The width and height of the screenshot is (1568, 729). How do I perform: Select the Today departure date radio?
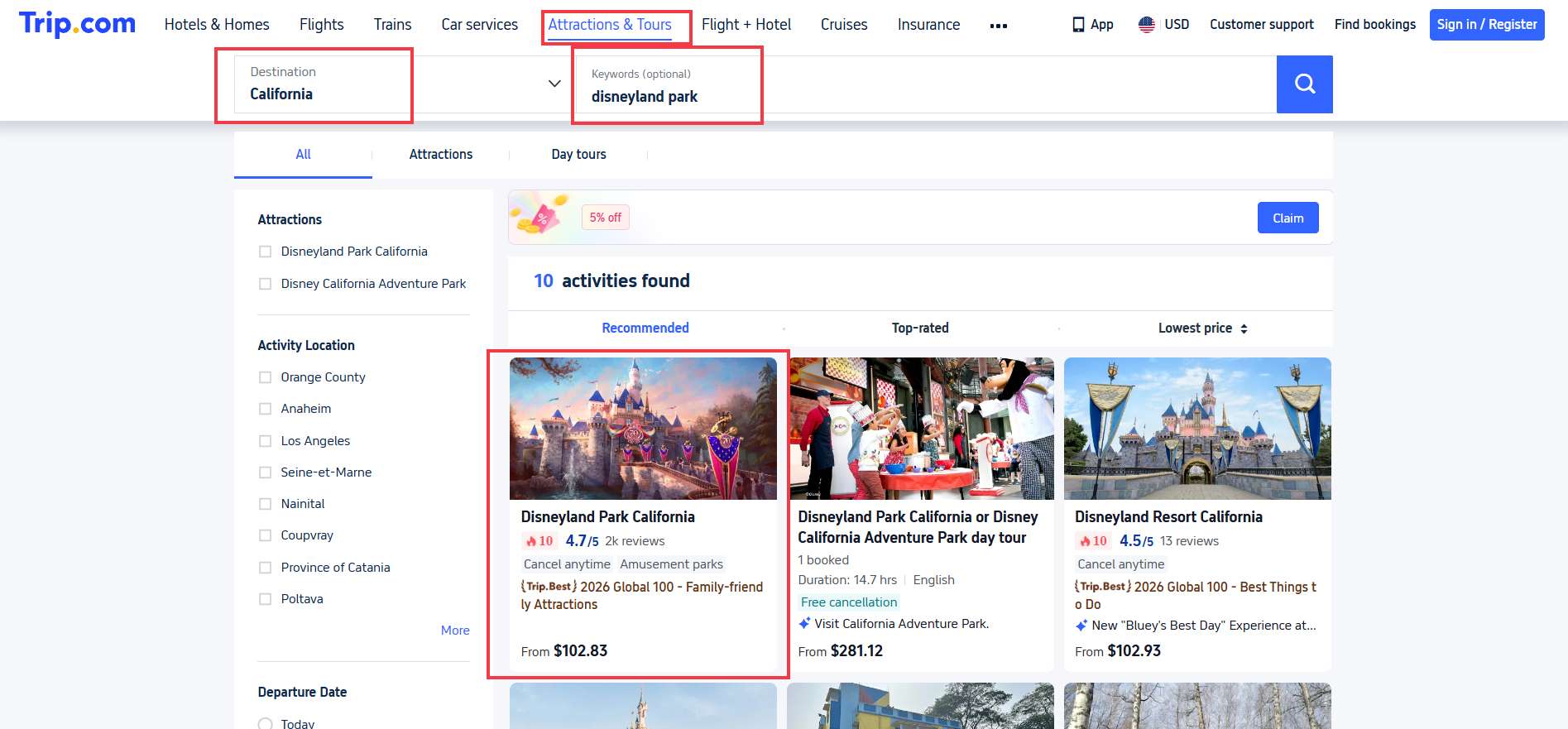(x=265, y=724)
